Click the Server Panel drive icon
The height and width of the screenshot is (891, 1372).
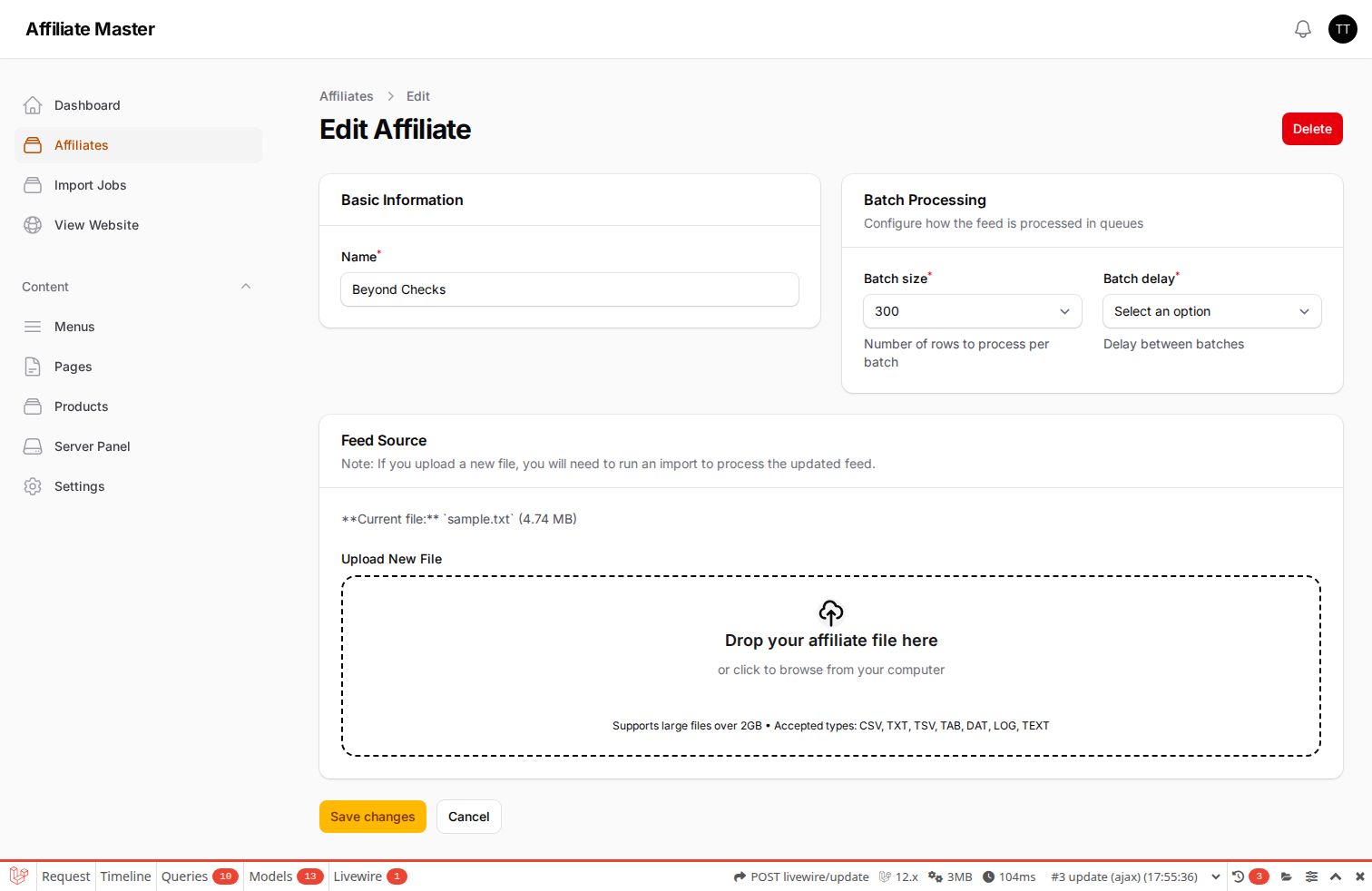pos(33,446)
